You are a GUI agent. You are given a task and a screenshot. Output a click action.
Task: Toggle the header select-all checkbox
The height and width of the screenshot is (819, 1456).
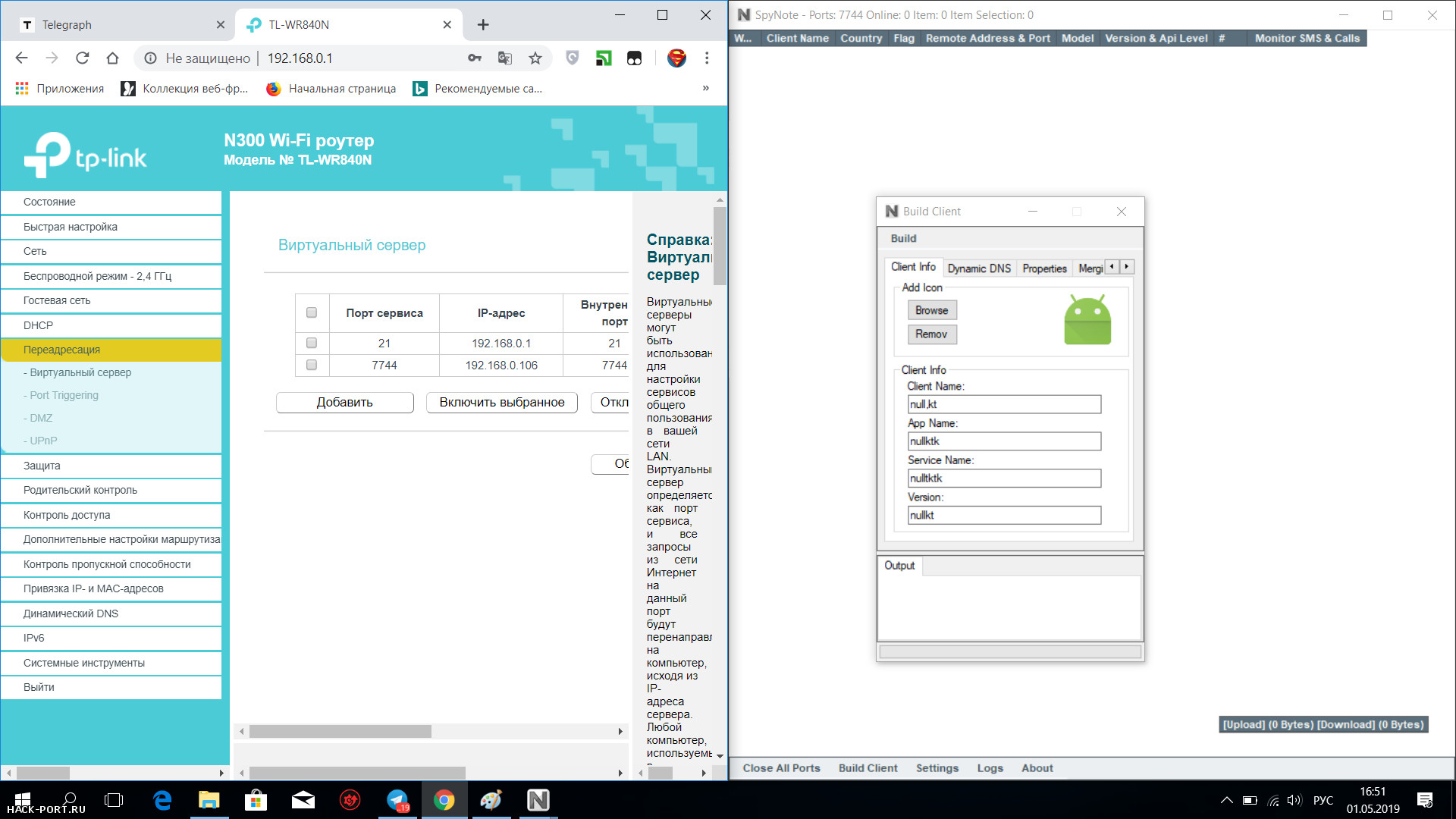tap(312, 312)
